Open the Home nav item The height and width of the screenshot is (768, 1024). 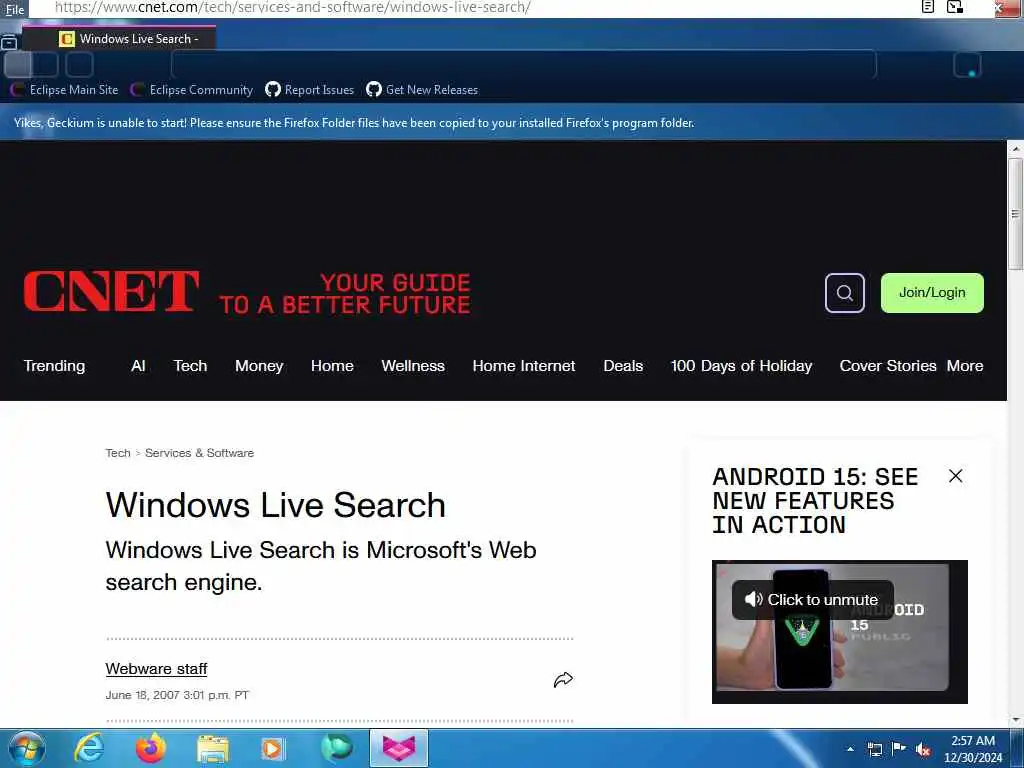click(x=332, y=366)
